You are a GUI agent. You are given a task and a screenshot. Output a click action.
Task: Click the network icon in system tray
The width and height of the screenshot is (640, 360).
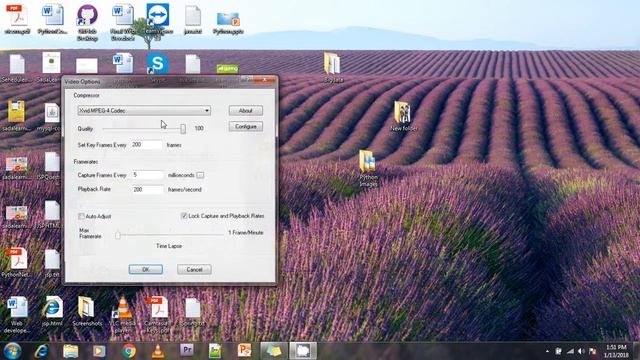point(570,351)
